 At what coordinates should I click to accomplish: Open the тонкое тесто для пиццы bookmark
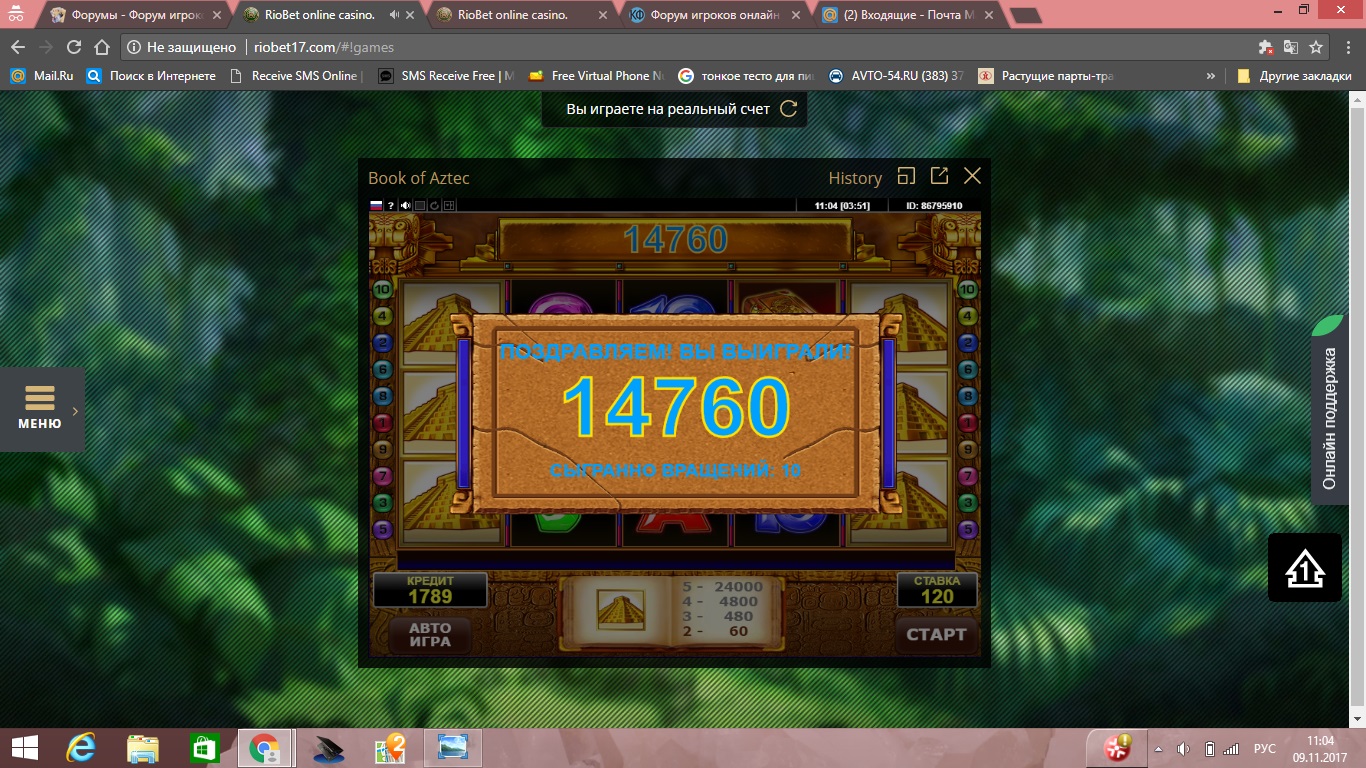pos(745,76)
